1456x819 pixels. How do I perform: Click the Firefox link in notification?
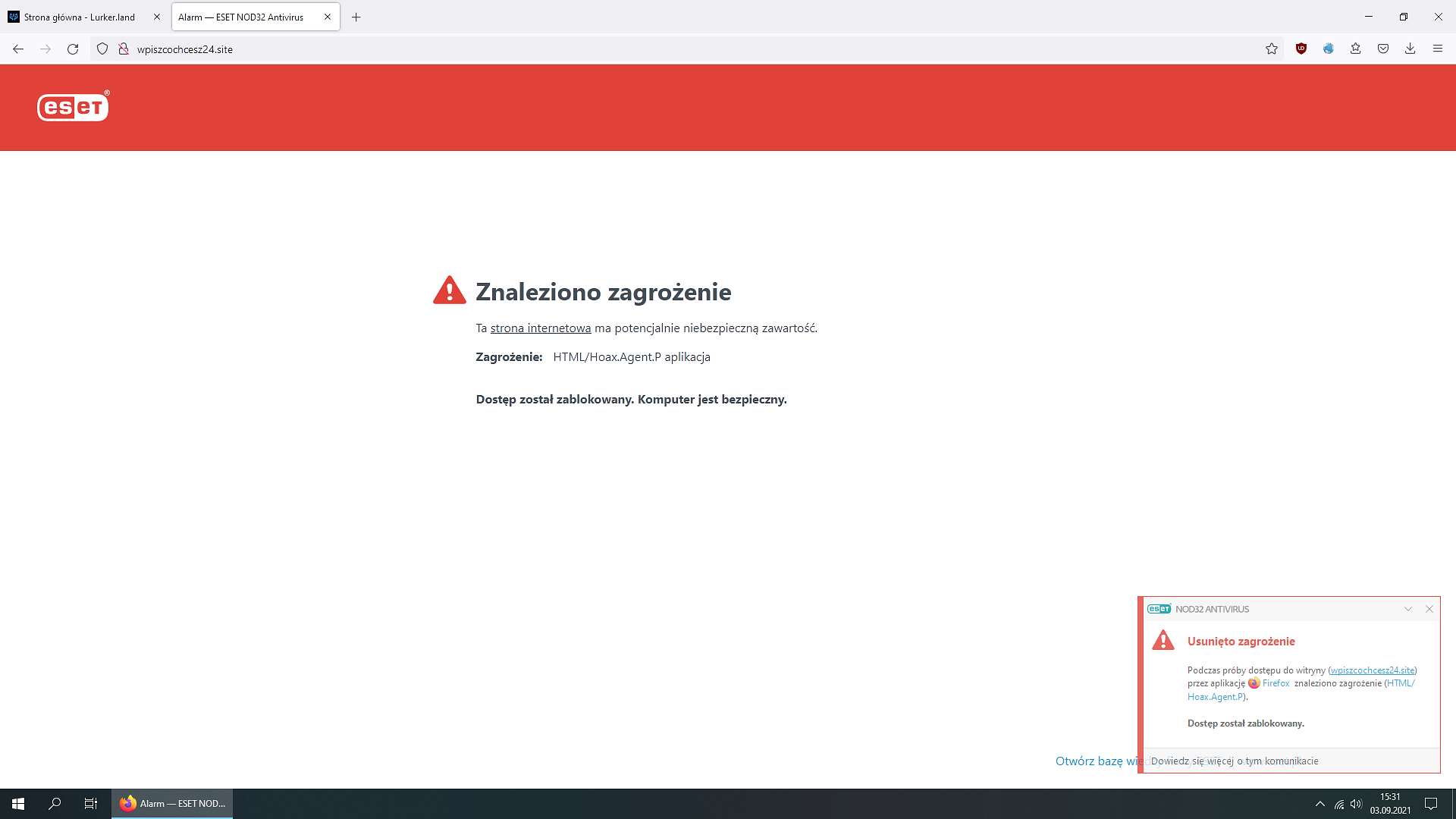click(1276, 683)
